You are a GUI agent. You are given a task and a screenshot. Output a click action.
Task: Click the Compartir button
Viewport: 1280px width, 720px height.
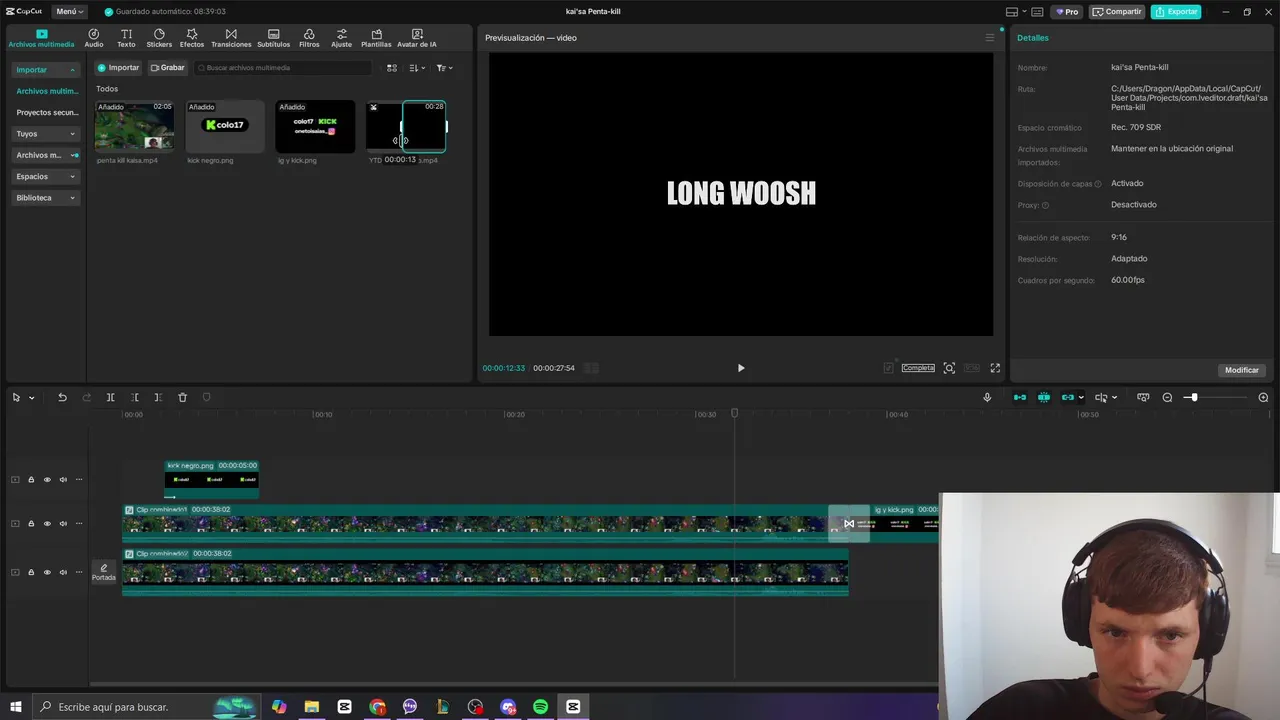[1117, 12]
